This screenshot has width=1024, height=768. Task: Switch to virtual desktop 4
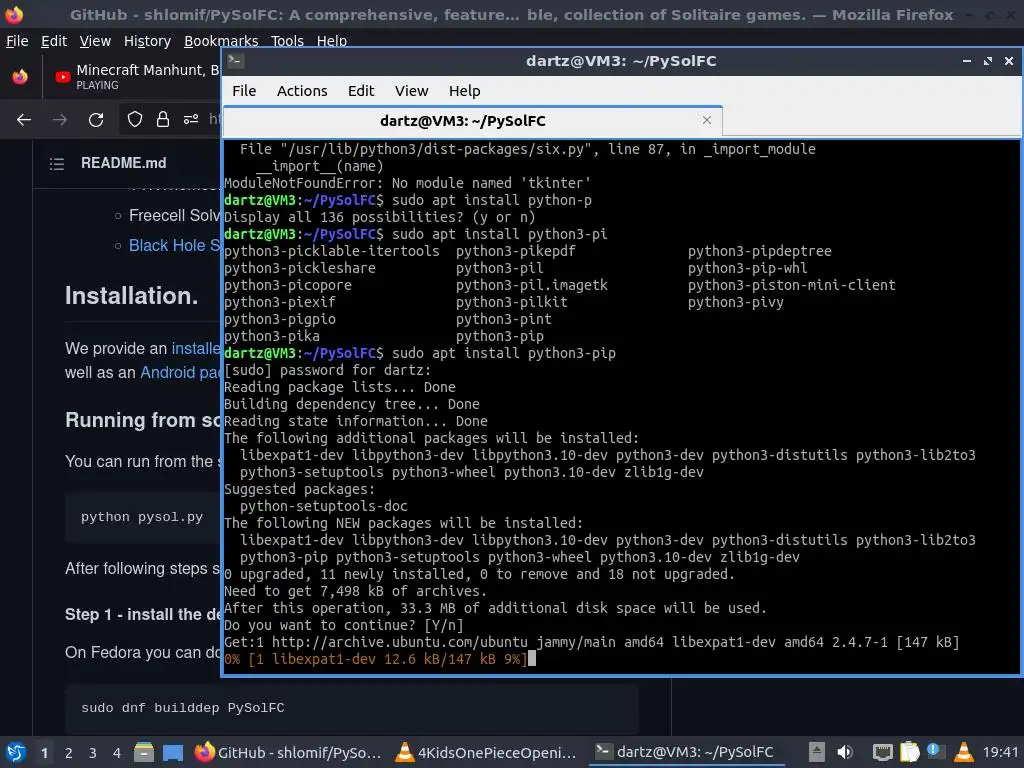pyautogui.click(x=117, y=753)
